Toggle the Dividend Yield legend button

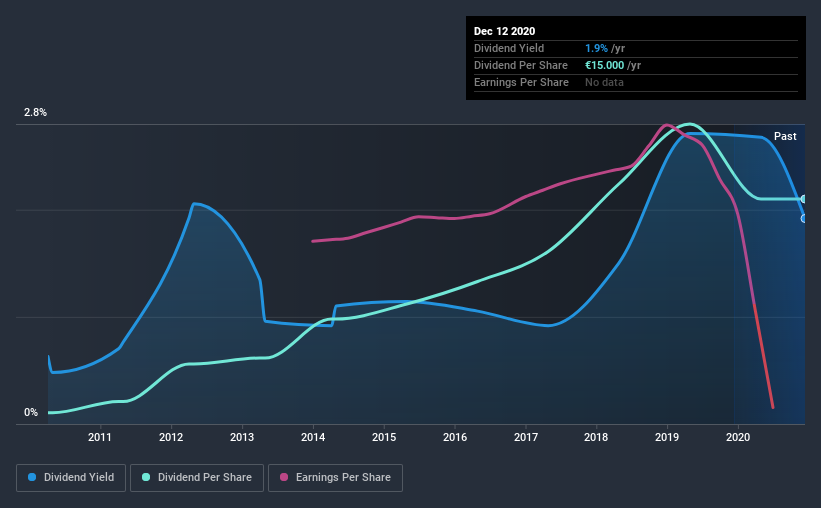(x=71, y=478)
